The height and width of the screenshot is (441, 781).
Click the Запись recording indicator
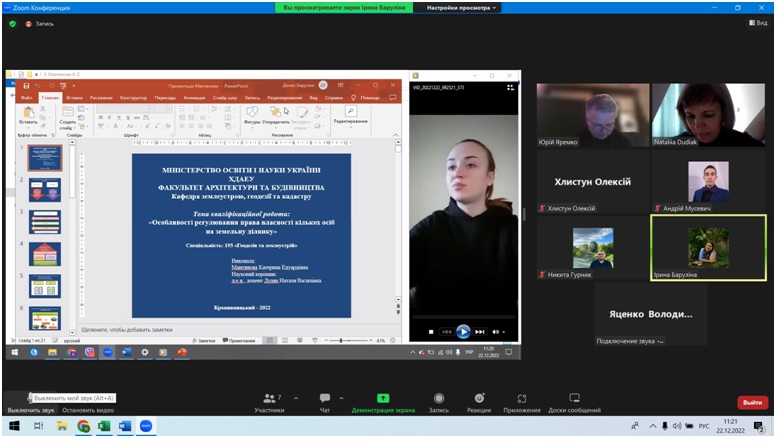[x=40, y=23]
